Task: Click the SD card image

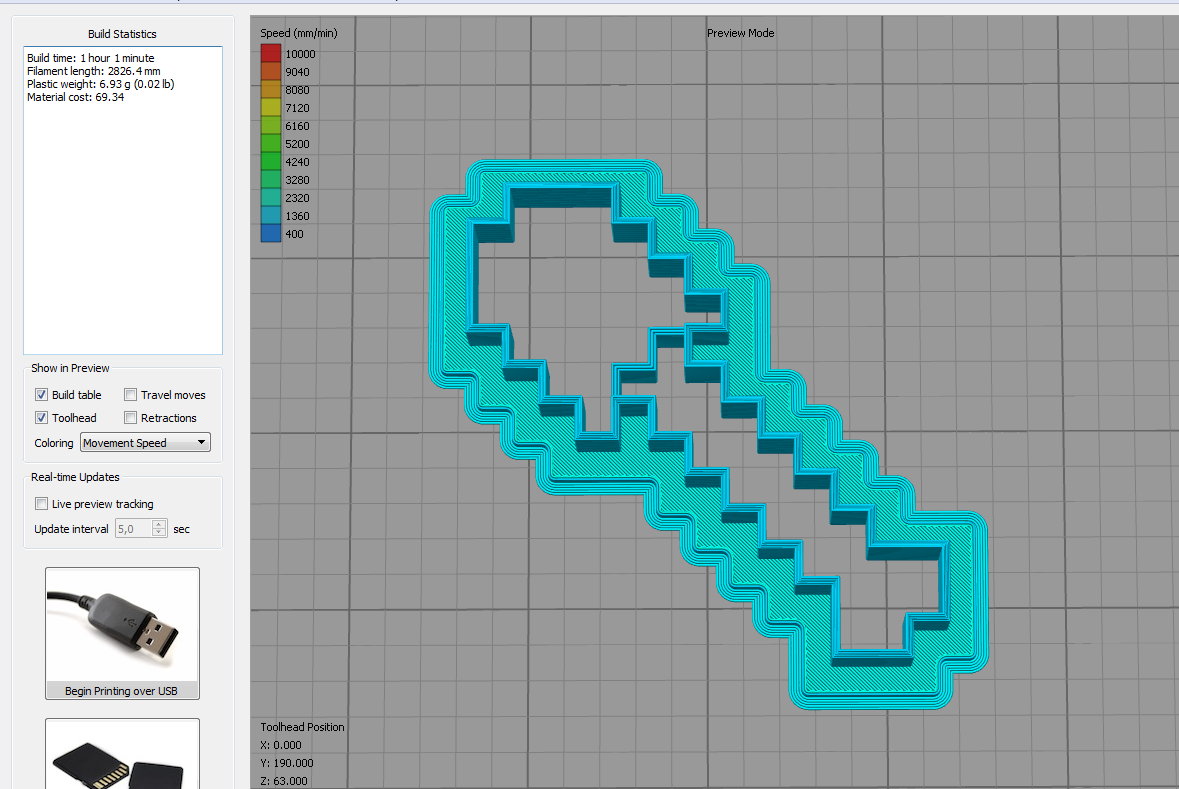Action: [122, 754]
